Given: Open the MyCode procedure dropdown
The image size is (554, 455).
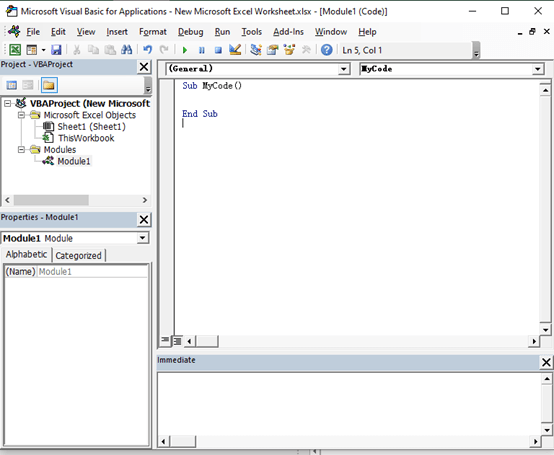Looking at the screenshot, I should [x=538, y=69].
